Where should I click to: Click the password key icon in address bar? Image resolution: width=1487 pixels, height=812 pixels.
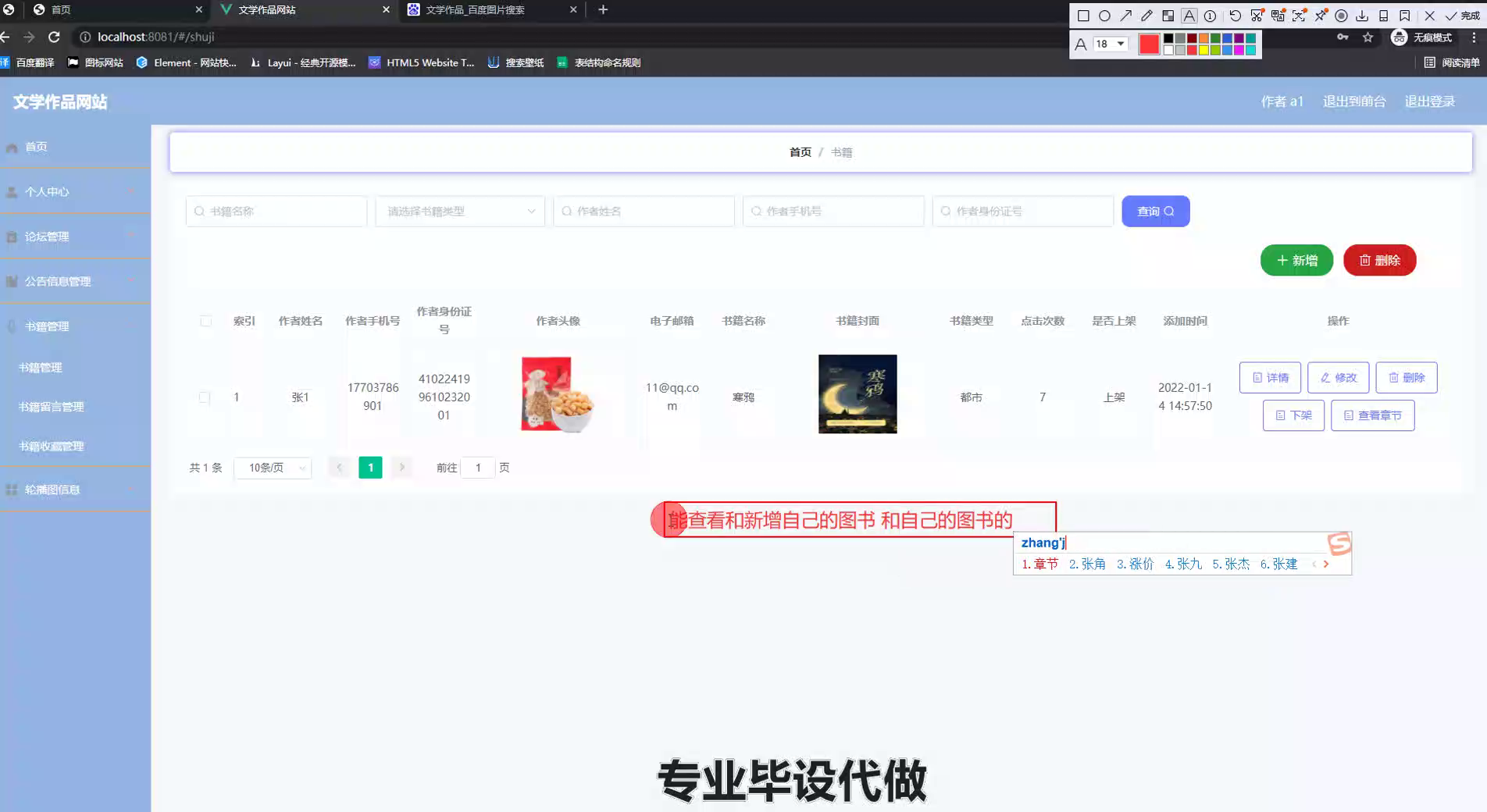[x=1343, y=37]
